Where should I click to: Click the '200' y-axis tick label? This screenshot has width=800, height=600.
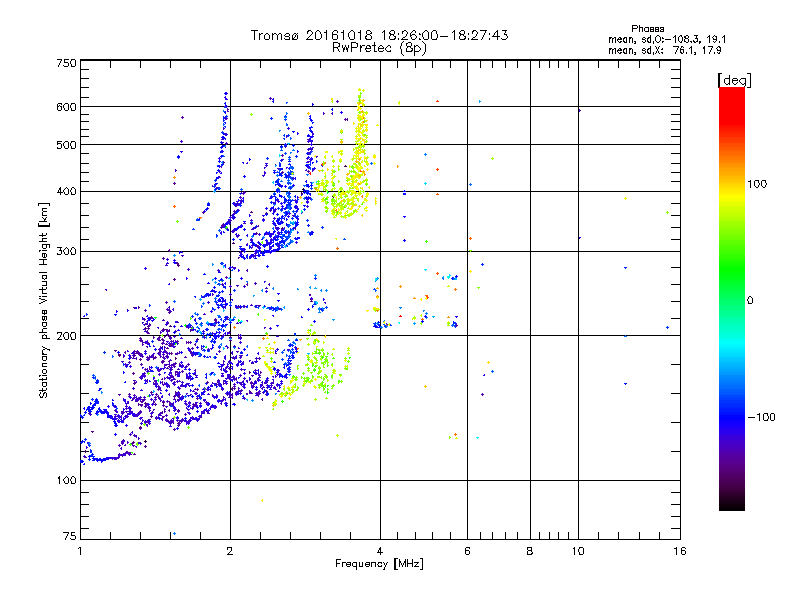(66, 336)
